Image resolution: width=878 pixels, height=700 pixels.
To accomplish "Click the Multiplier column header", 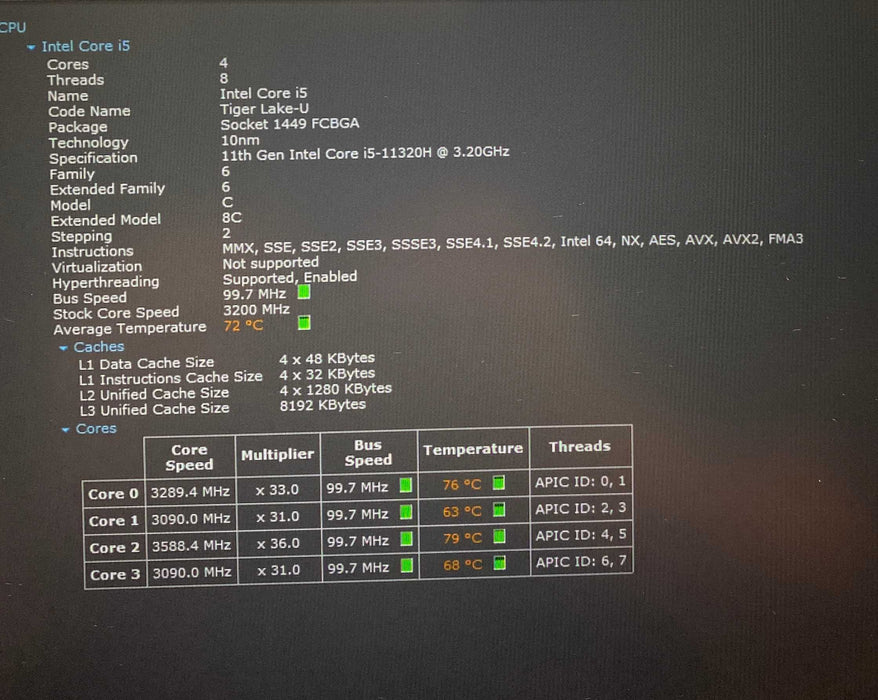I will [278, 455].
